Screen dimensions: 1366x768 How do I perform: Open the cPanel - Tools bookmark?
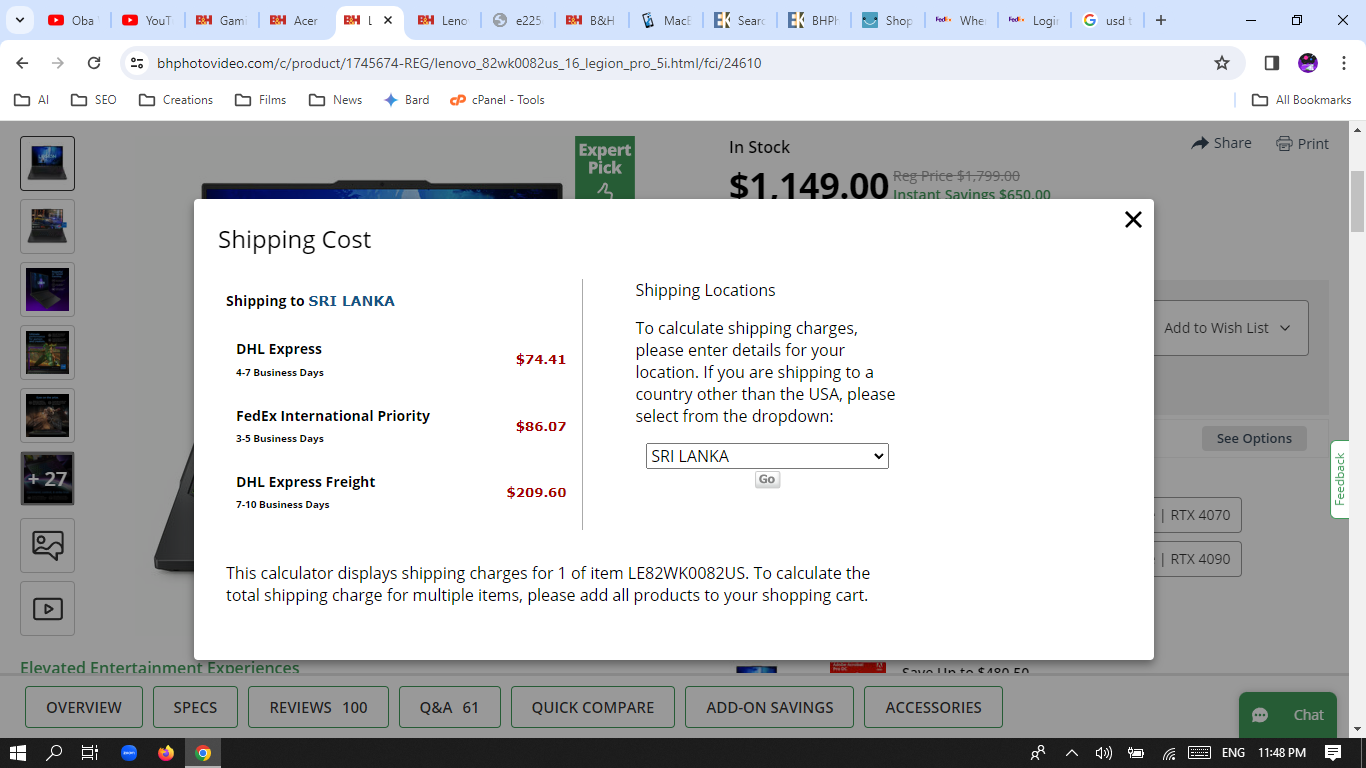point(497,100)
